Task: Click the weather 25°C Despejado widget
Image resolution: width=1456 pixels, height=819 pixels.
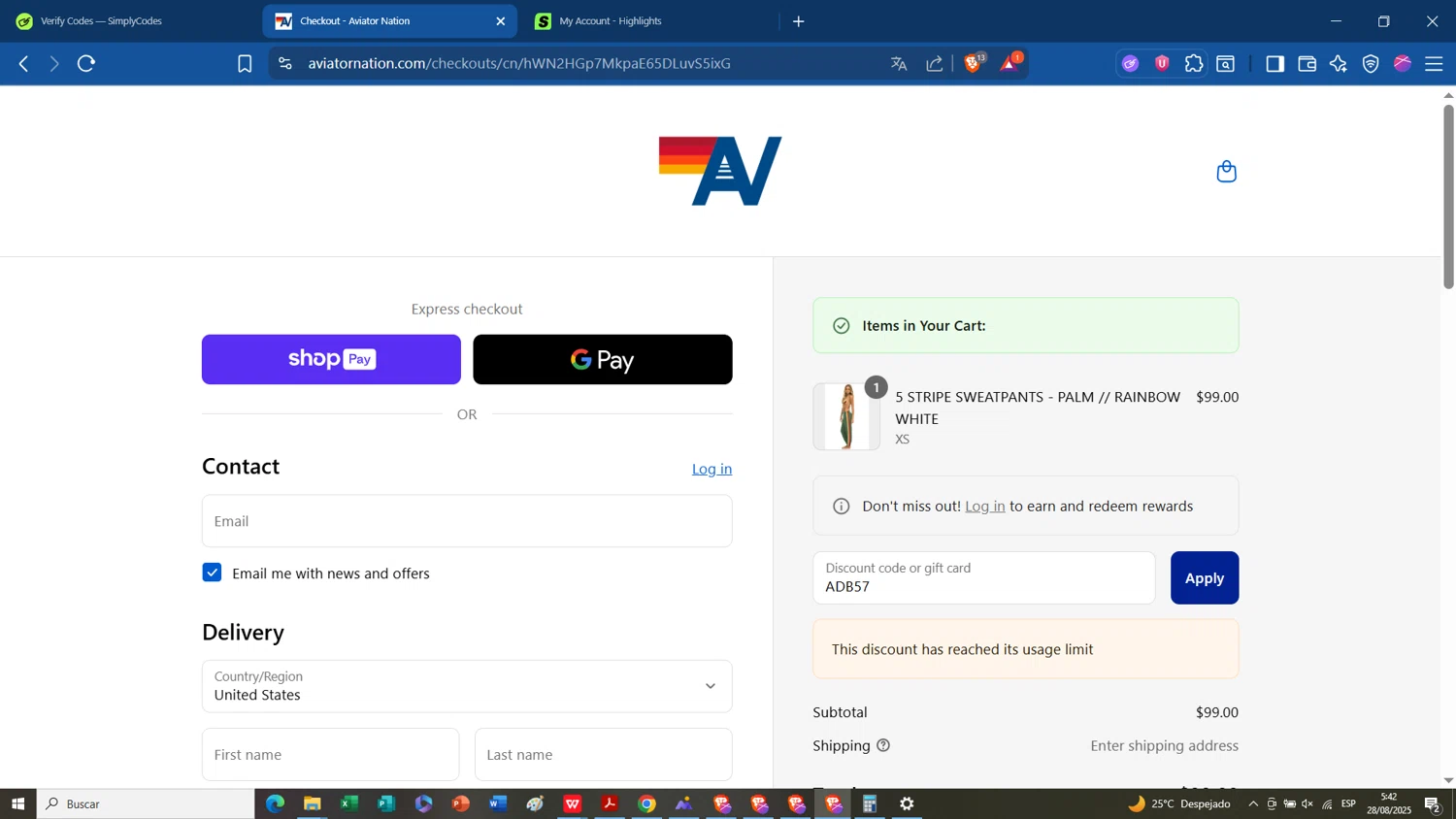Action: 1178,803
